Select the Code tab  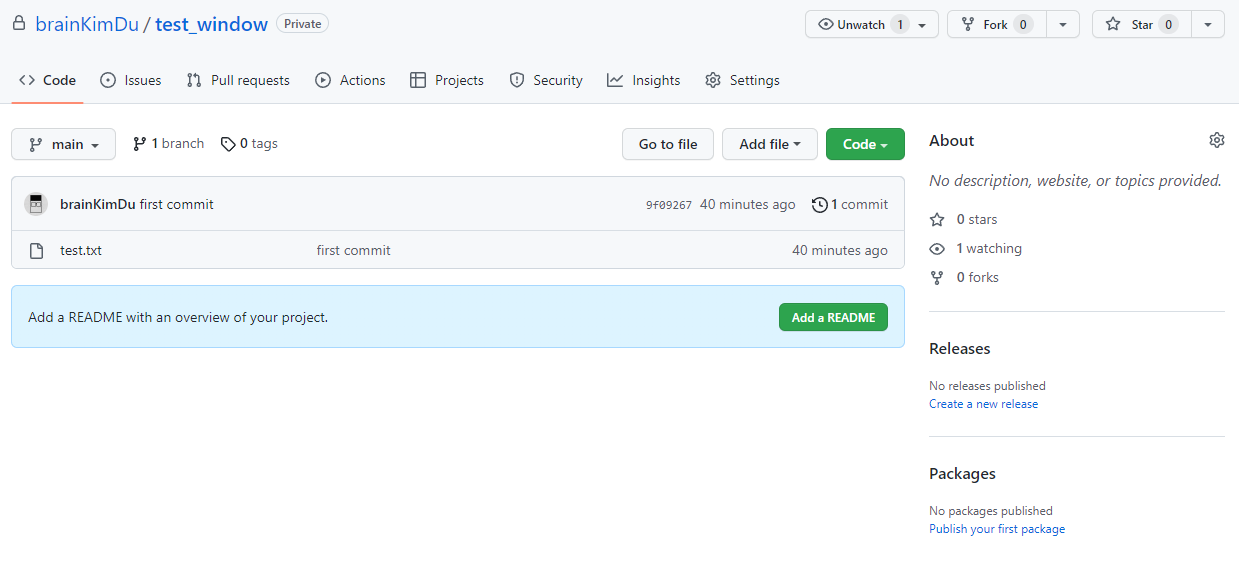coord(47,80)
